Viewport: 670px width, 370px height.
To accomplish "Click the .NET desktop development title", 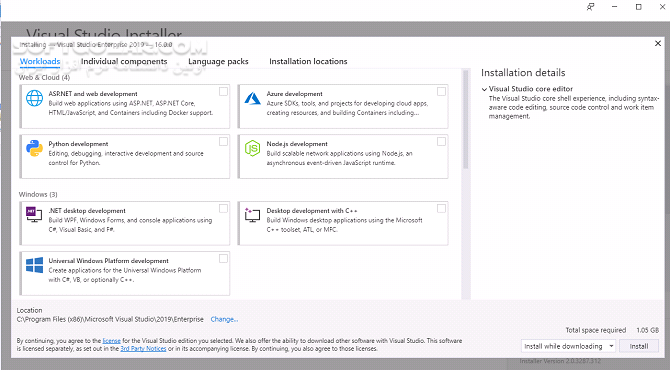I will (x=87, y=211).
